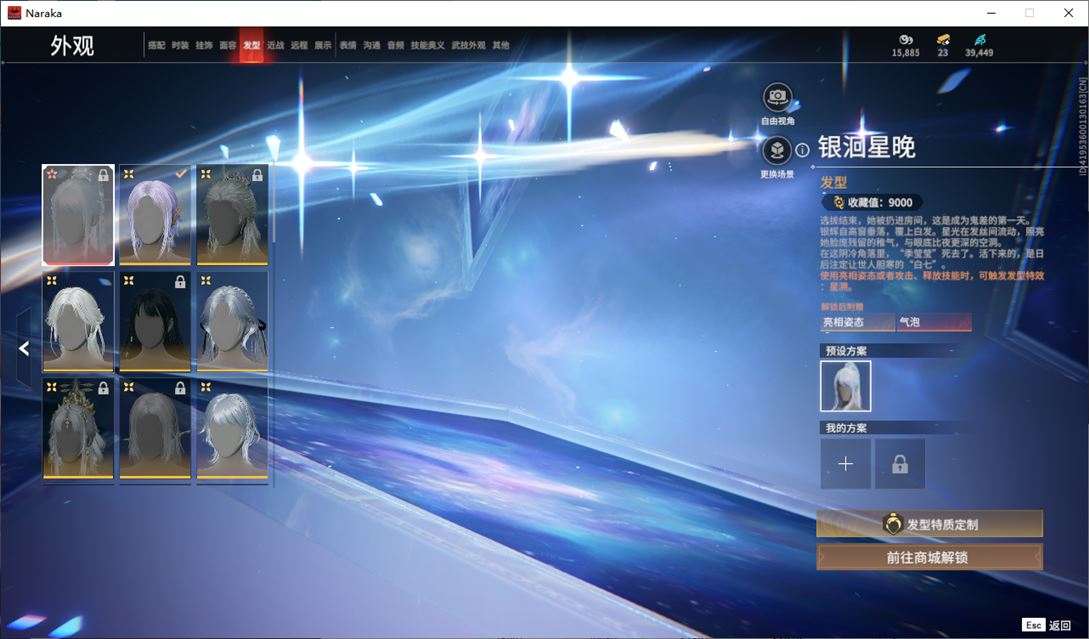Image resolution: width=1089 pixels, height=639 pixels.
Task: Switch to the 远程 tab
Action: coord(299,45)
